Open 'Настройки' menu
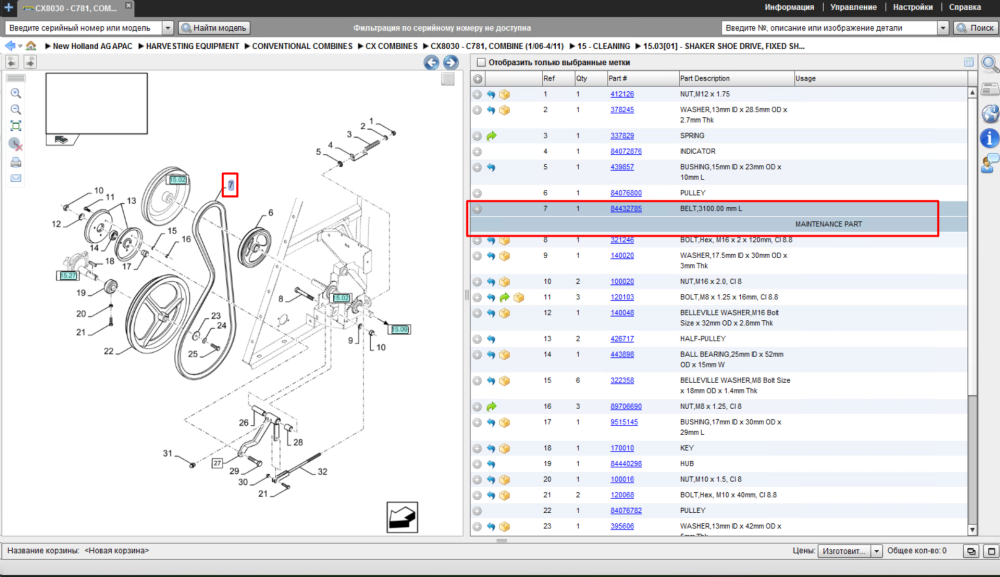Viewport: 1000px width, 577px height. (x=913, y=7)
